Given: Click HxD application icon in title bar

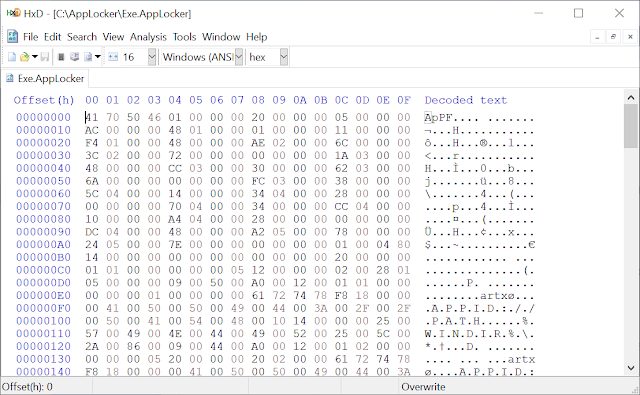Looking at the screenshot, I should [x=13, y=13].
